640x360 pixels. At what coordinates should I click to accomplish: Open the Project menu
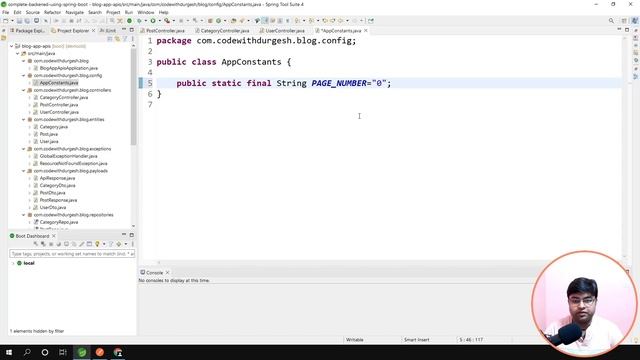click(113, 12)
